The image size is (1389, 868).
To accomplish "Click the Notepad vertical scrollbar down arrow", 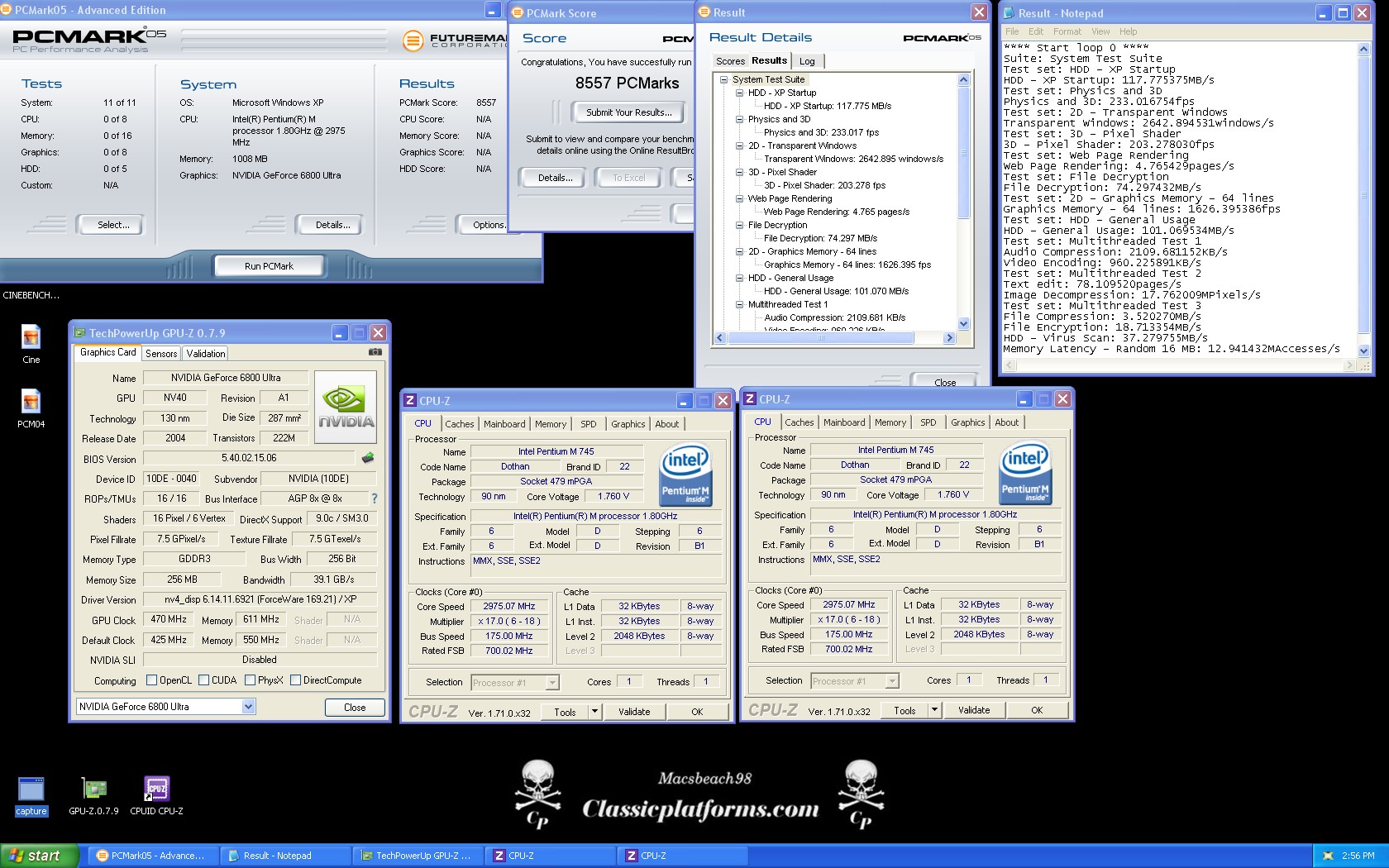I will click(x=1363, y=351).
